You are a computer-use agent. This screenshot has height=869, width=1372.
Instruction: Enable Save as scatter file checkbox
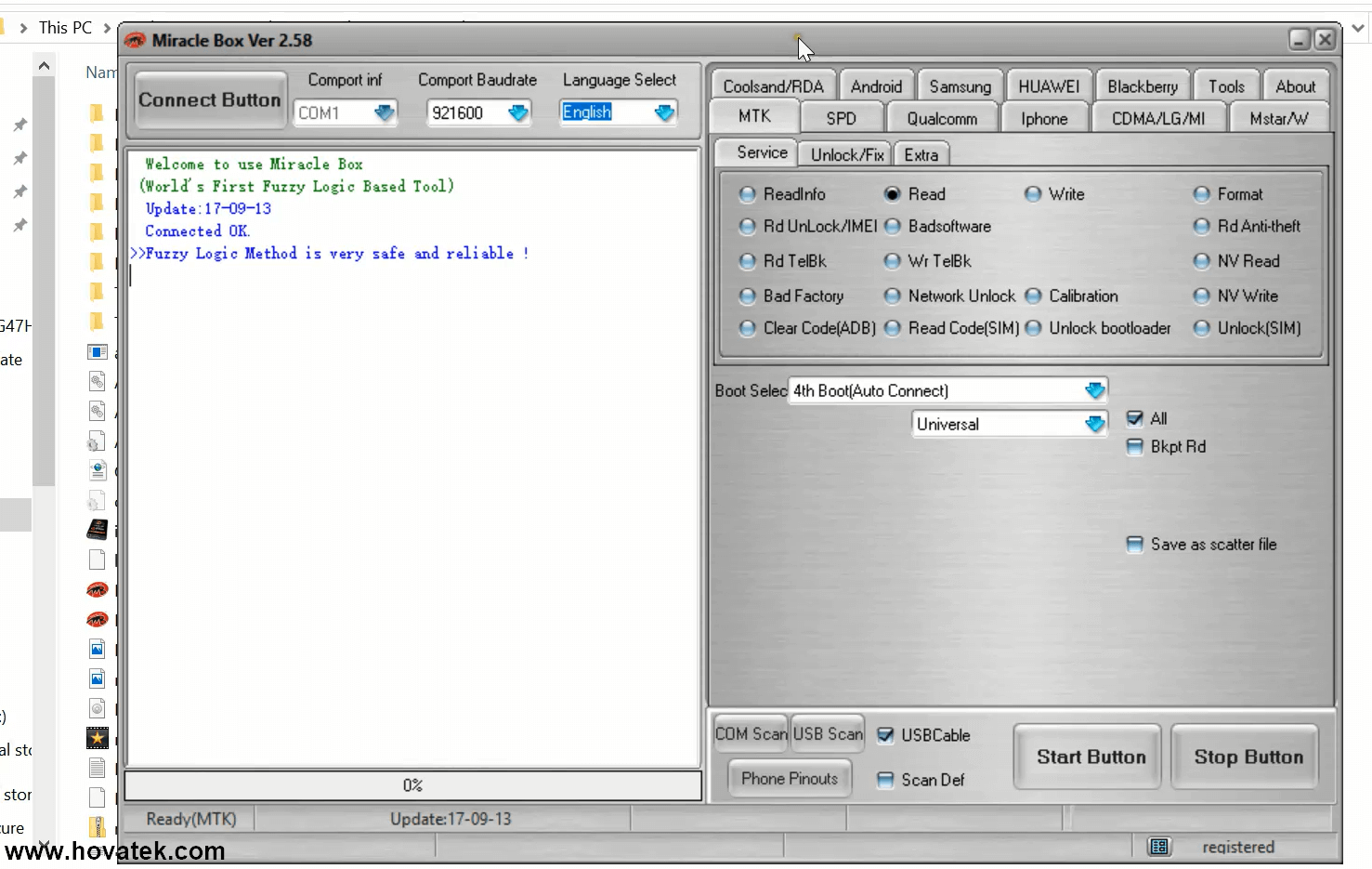click(x=1134, y=545)
